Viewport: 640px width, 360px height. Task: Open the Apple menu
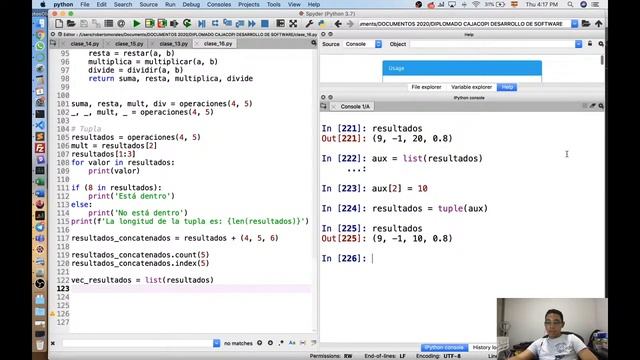[x=43, y=4]
